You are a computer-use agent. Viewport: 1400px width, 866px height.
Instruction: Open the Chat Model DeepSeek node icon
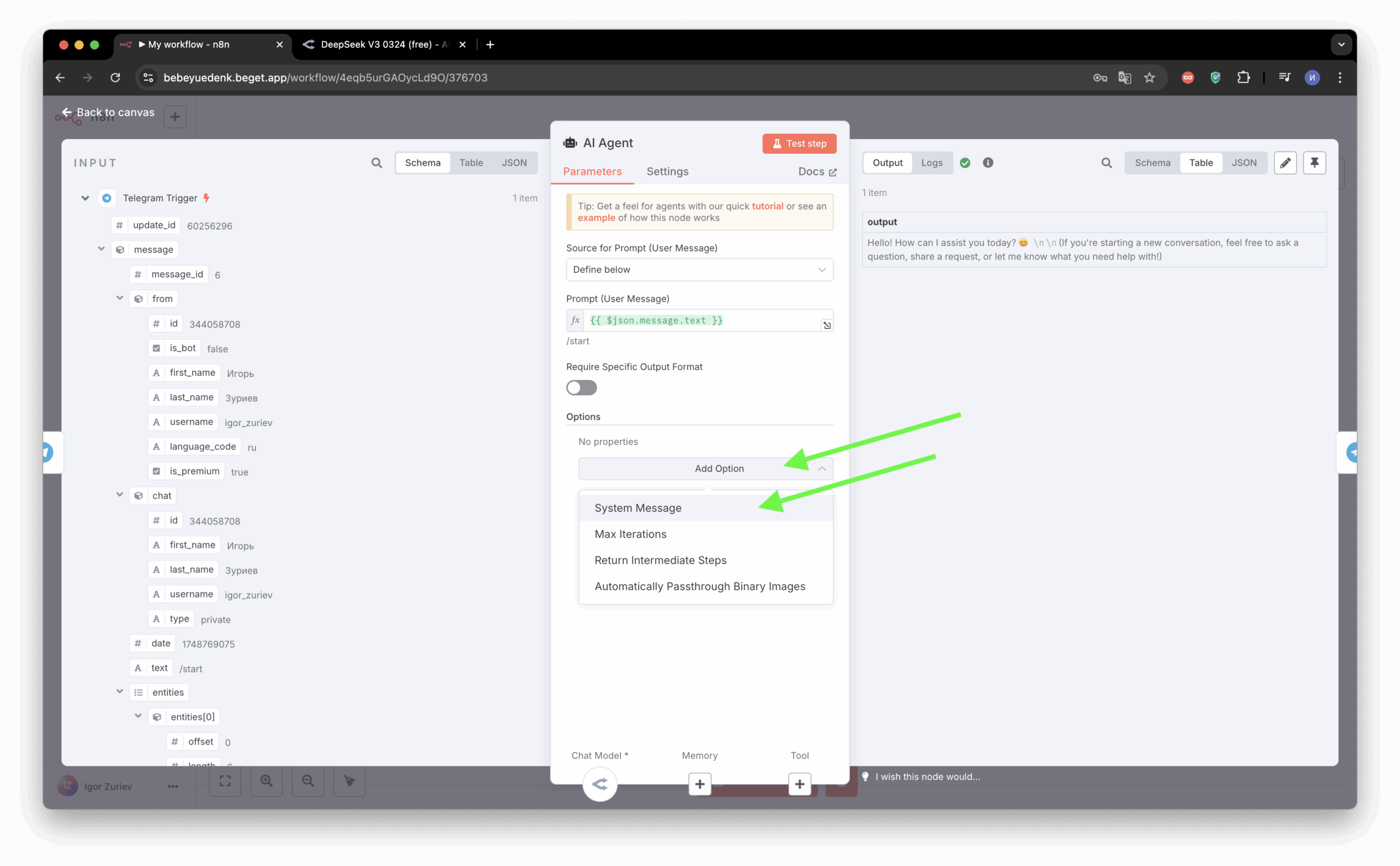point(599,783)
